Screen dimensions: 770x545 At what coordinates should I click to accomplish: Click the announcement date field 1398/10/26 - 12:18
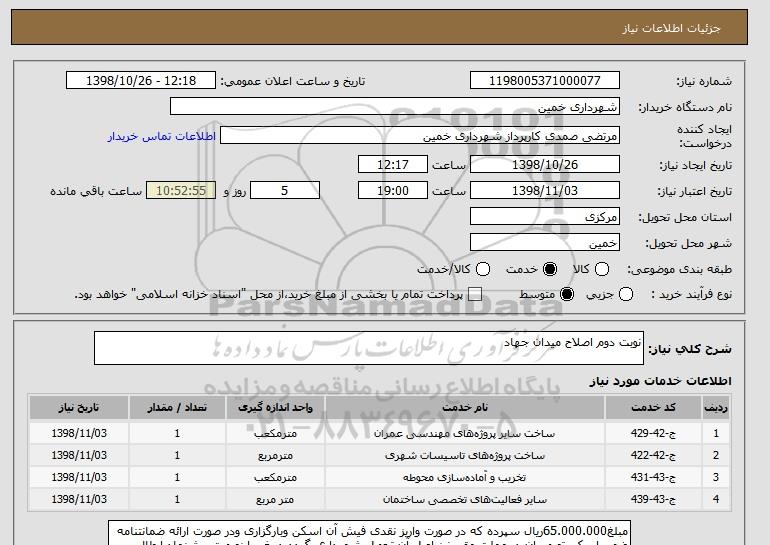[x=141, y=81]
